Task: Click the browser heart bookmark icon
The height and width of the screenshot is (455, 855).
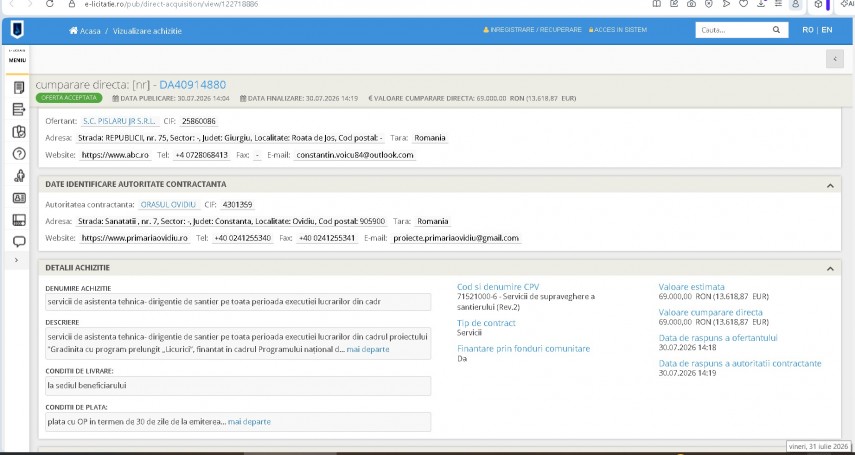Action: click(x=743, y=4)
